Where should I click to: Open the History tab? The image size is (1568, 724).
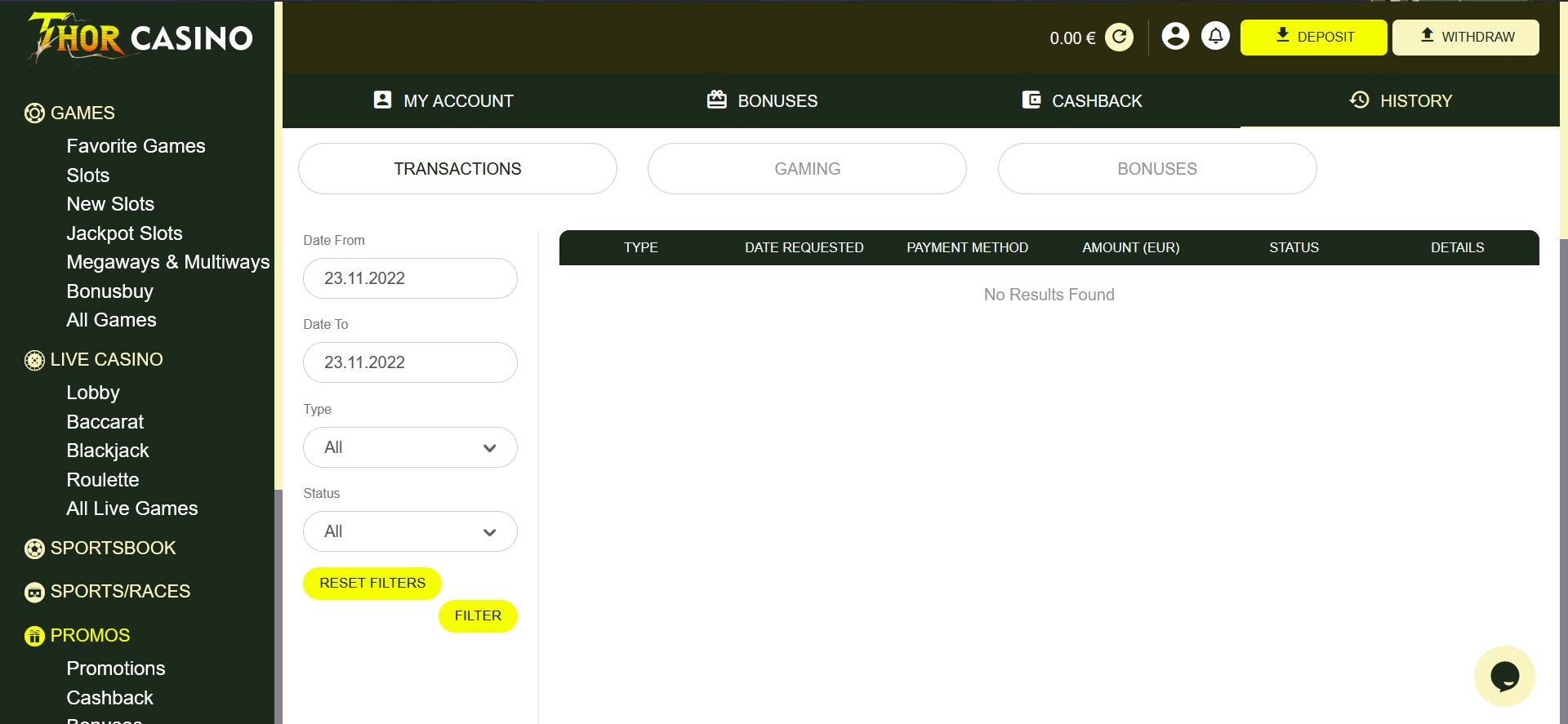click(1400, 100)
